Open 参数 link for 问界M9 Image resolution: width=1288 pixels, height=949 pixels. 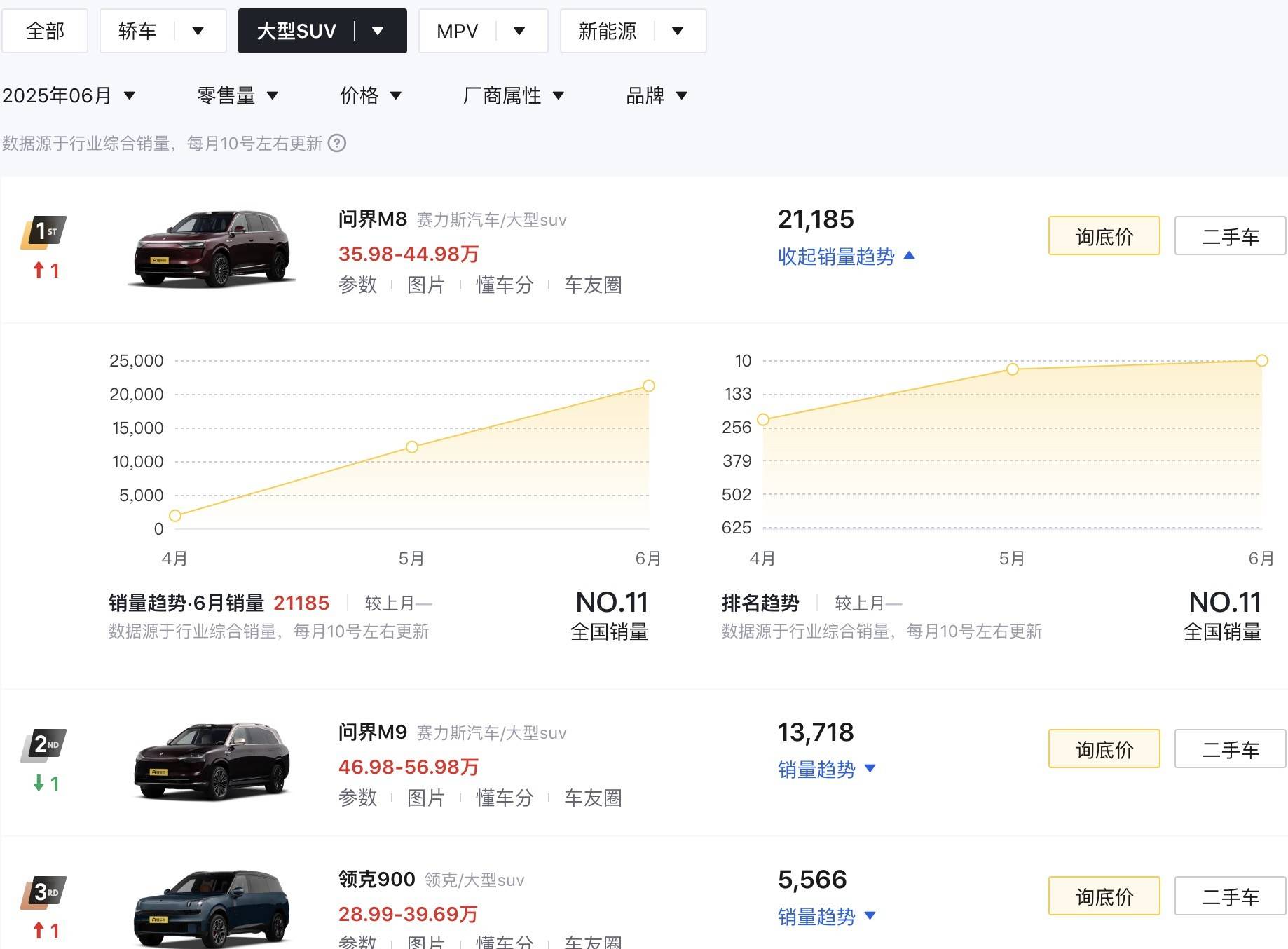click(x=357, y=798)
